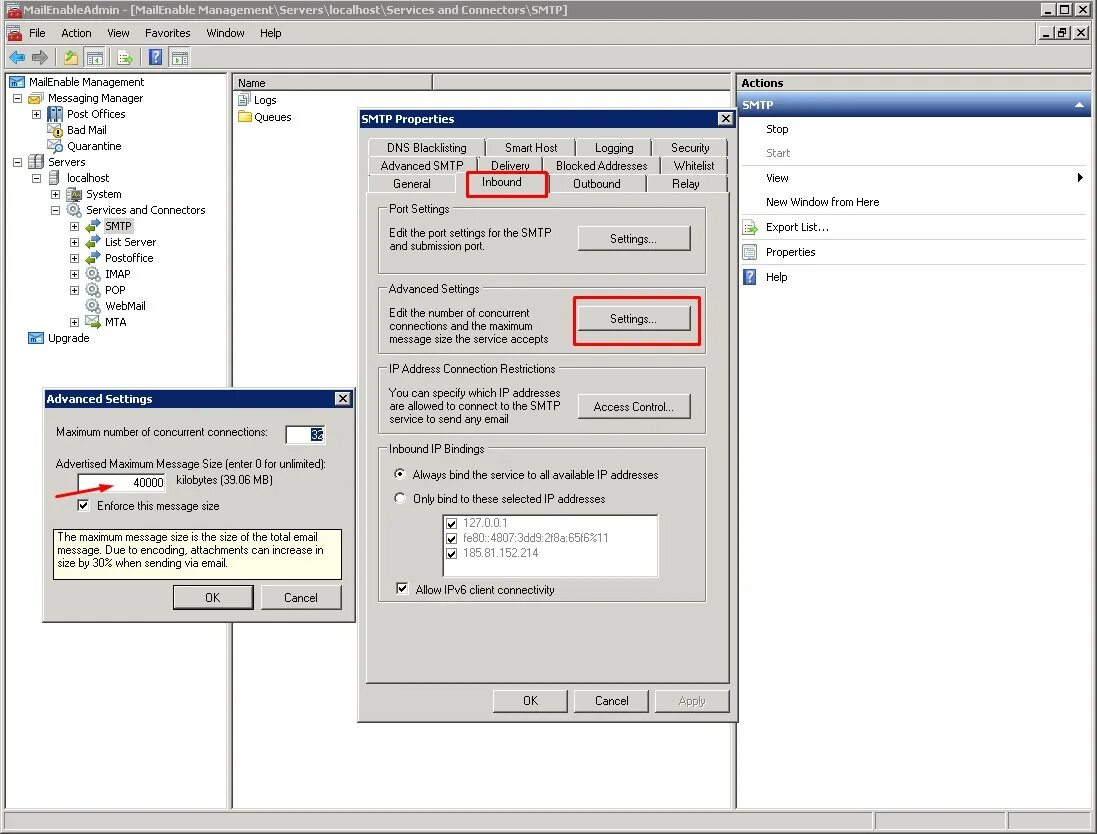Image resolution: width=1097 pixels, height=834 pixels.
Task: Switch to the Security tab
Action: coord(690,148)
